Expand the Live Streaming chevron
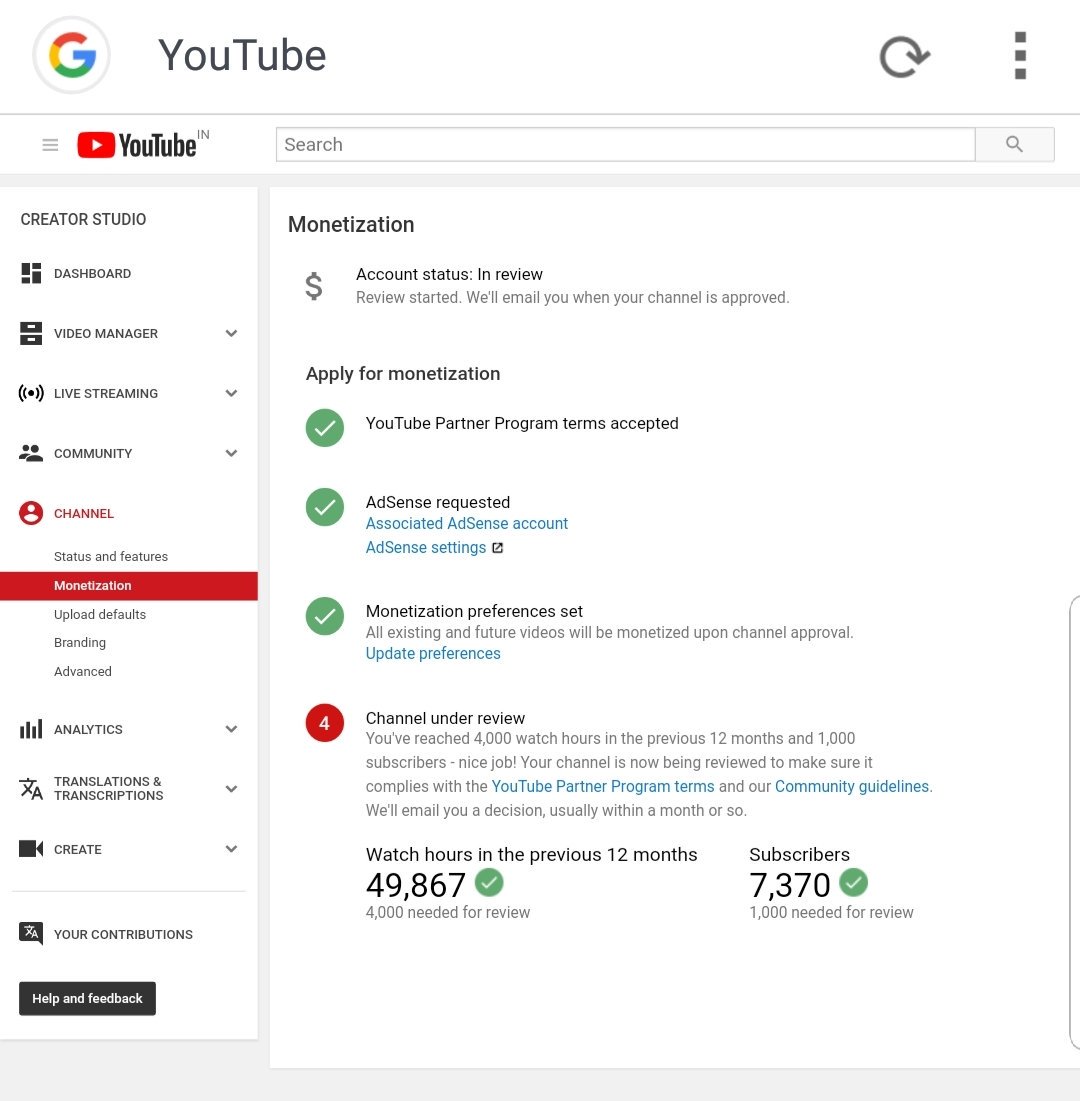The image size is (1080, 1101). click(x=231, y=393)
